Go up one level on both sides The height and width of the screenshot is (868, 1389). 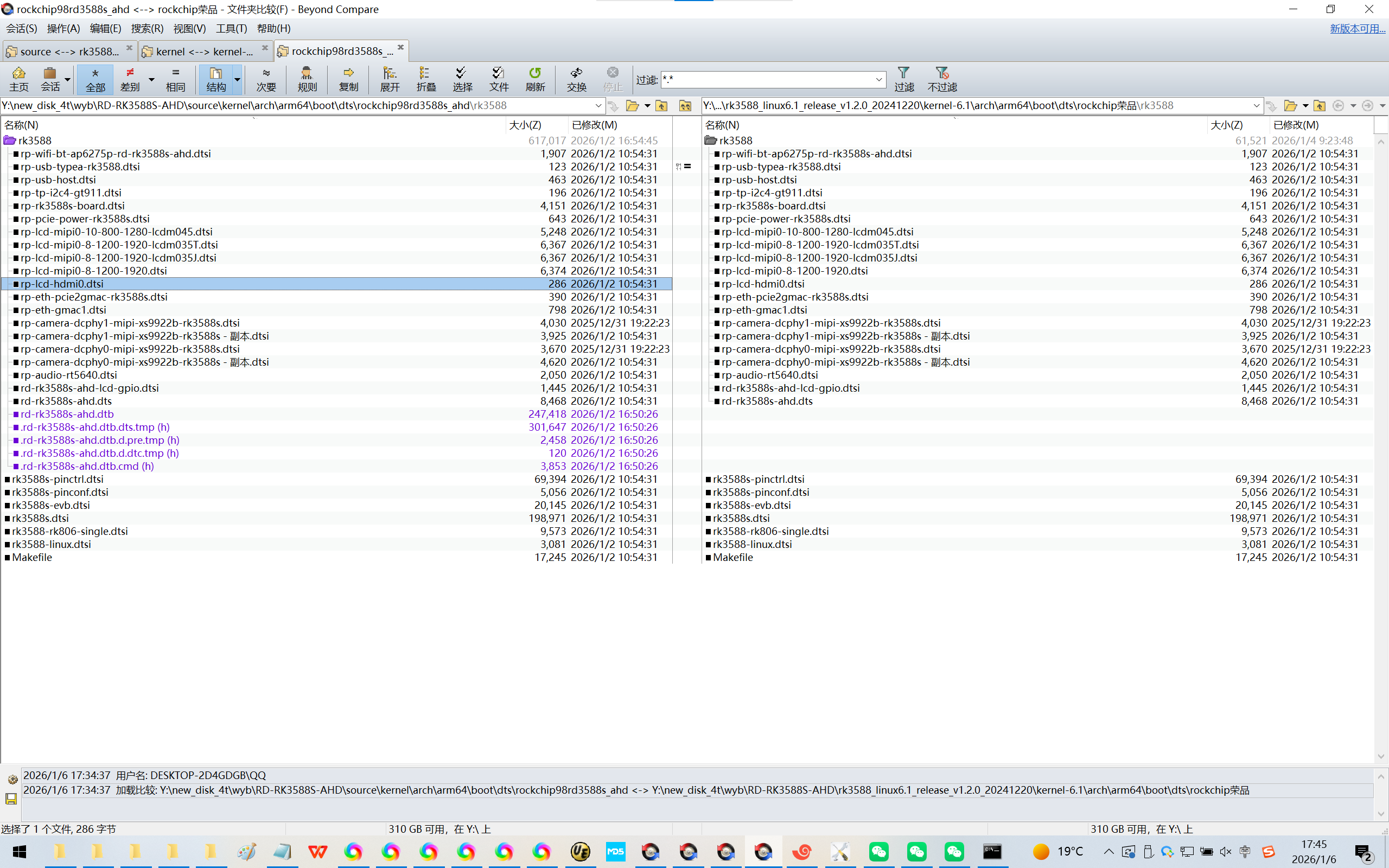pyautogui.click(x=685, y=106)
